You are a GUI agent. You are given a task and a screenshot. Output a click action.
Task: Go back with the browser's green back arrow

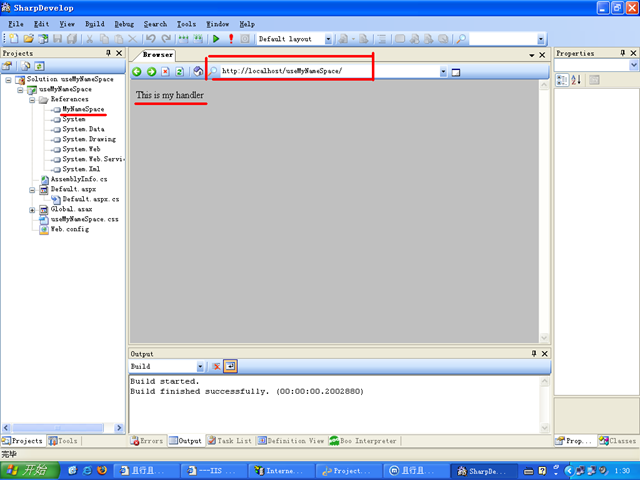[x=137, y=72]
